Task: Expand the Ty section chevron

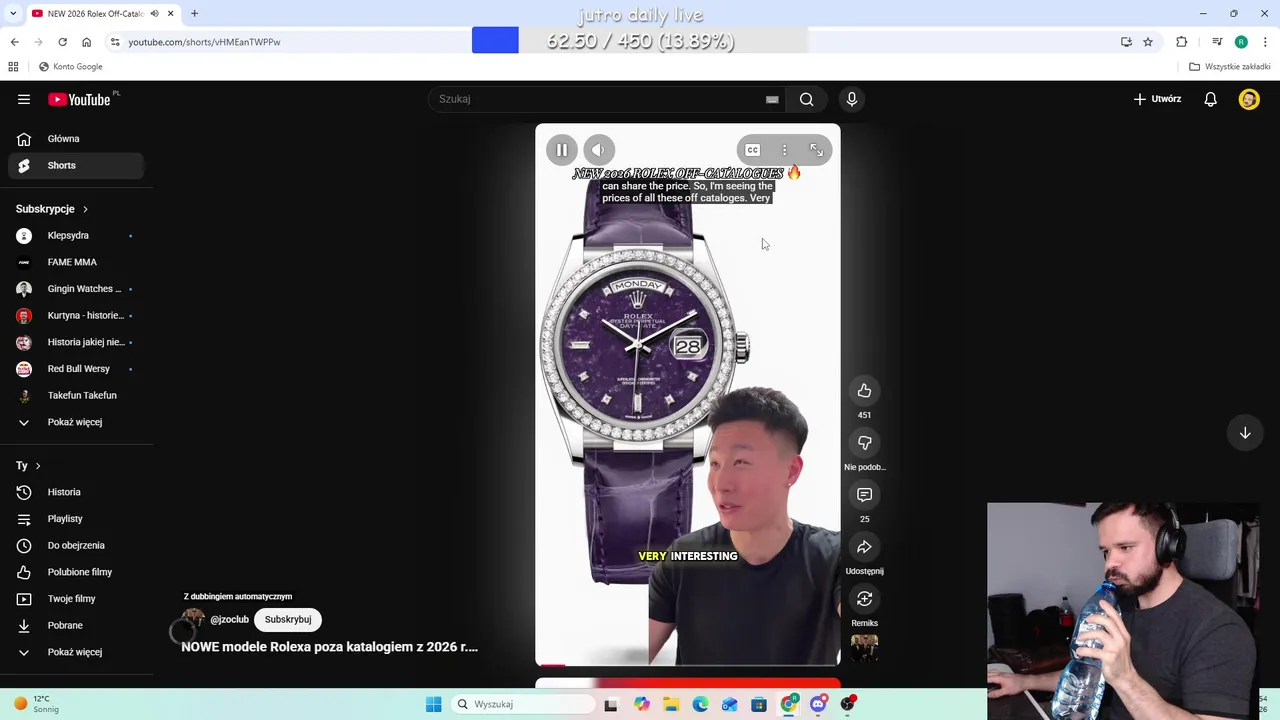Action: coord(38,466)
